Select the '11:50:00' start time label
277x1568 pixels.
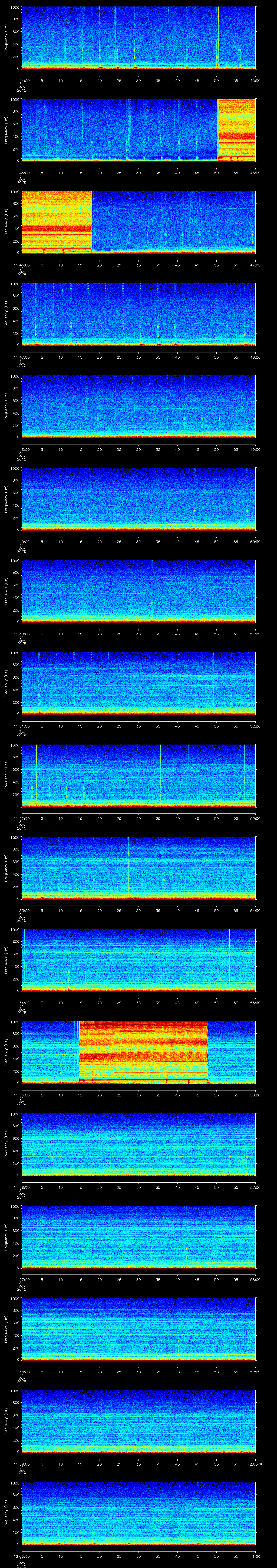[x=21, y=634]
